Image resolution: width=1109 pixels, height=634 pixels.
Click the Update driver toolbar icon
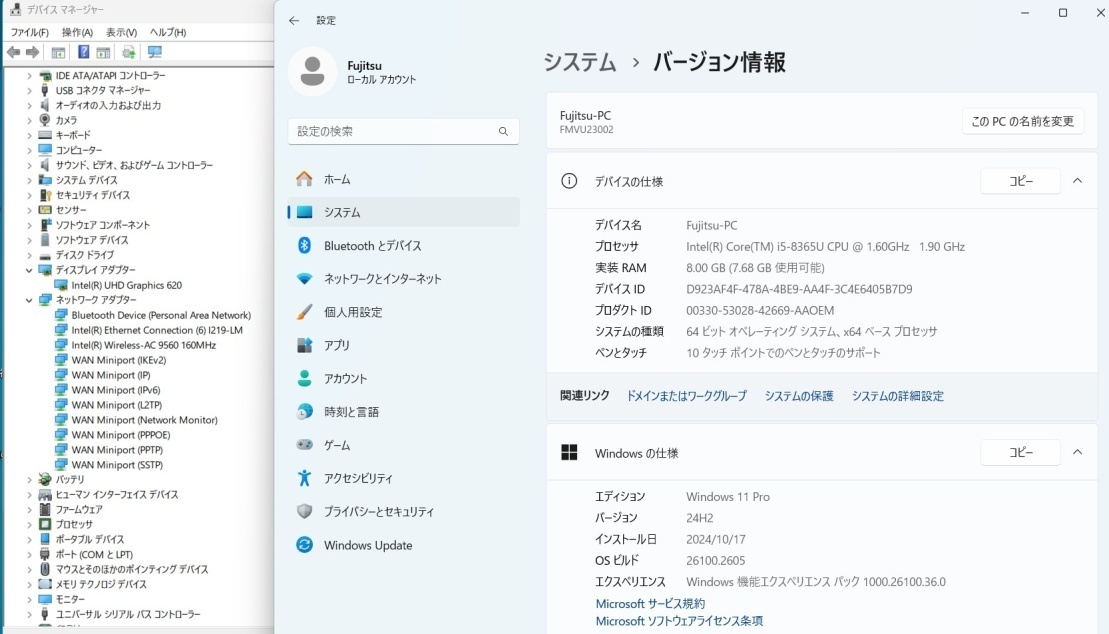tap(129, 52)
